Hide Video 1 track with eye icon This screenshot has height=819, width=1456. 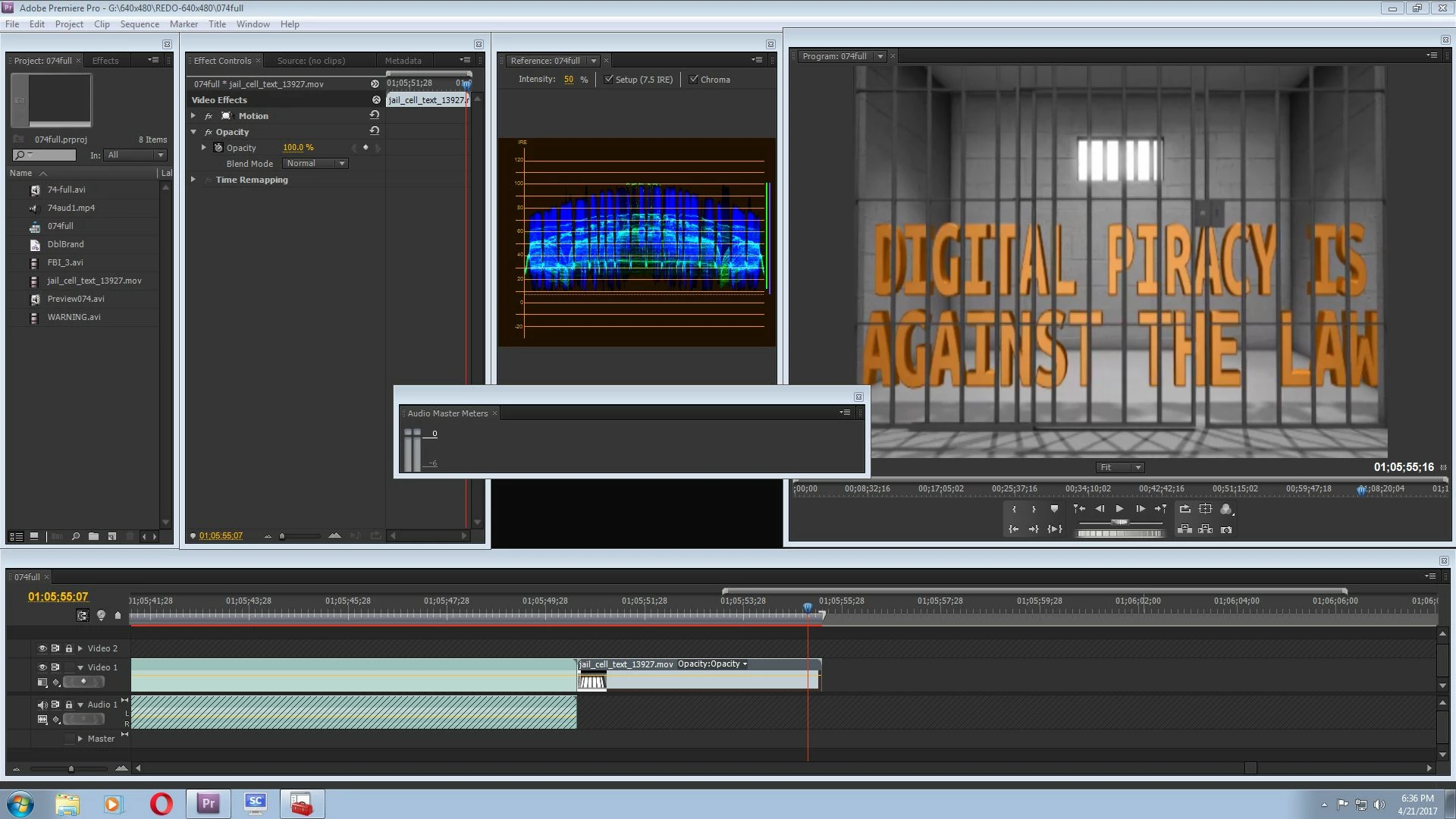coord(42,667)
